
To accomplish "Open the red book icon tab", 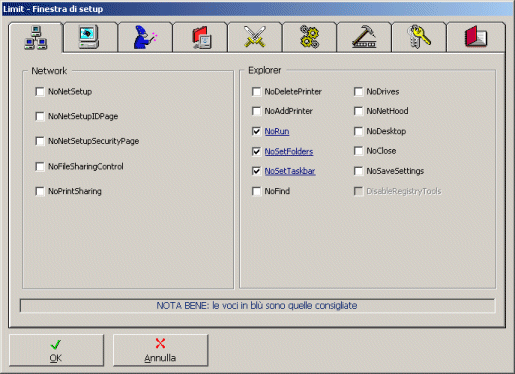I will click(x=476, y=37).
